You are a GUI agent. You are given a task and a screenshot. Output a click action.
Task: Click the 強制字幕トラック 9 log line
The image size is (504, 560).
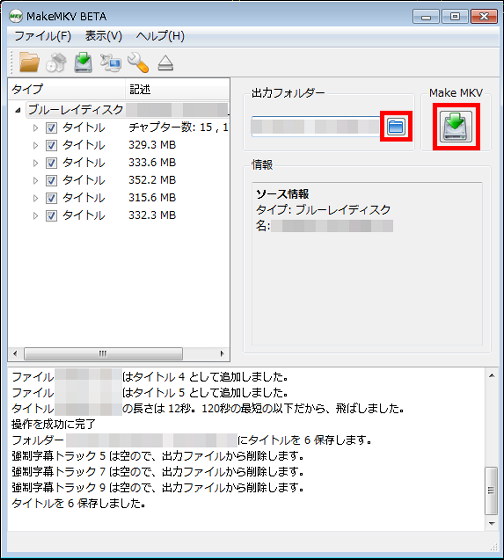158,488
